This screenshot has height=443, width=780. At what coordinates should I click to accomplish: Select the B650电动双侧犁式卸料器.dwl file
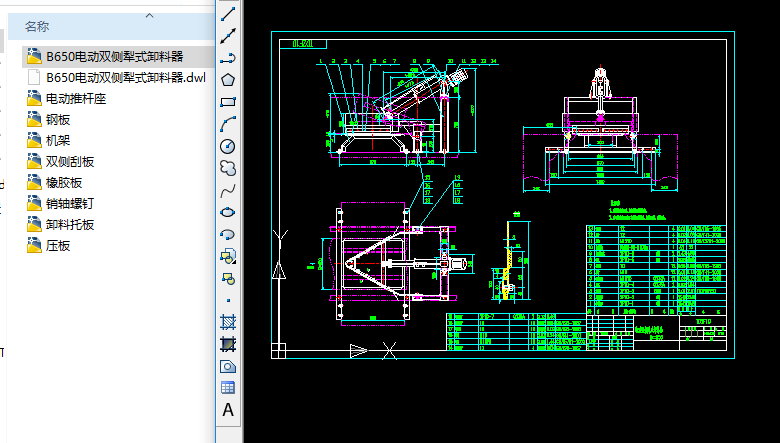[x=125, y=77]
